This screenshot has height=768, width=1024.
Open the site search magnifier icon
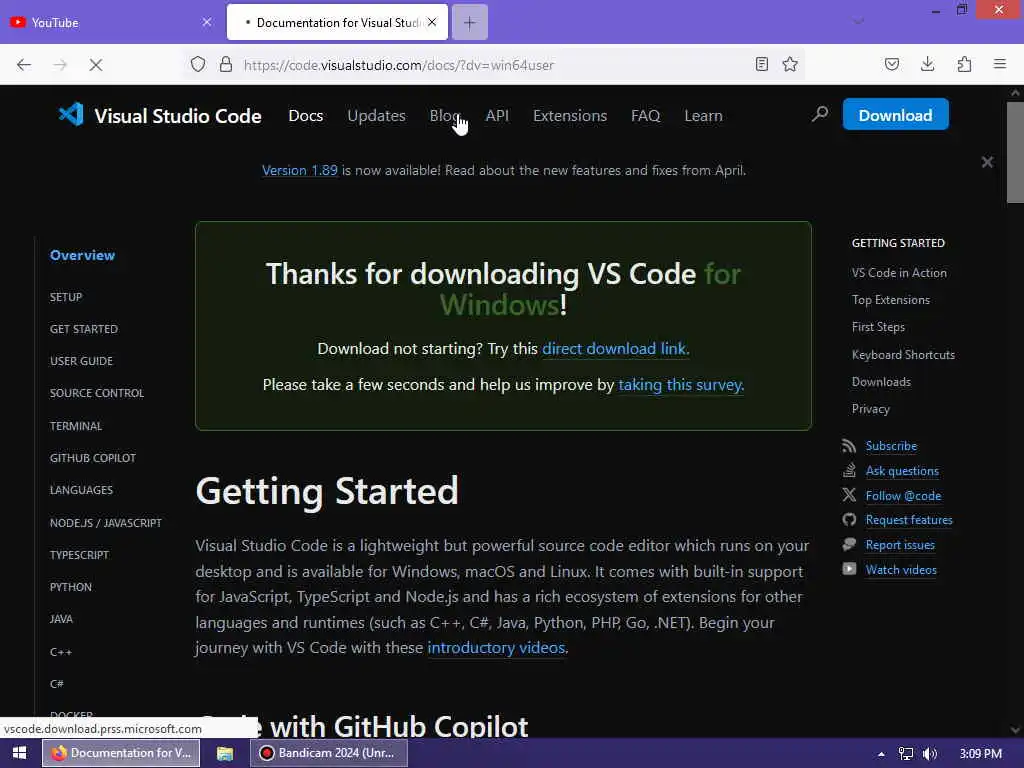820,115
